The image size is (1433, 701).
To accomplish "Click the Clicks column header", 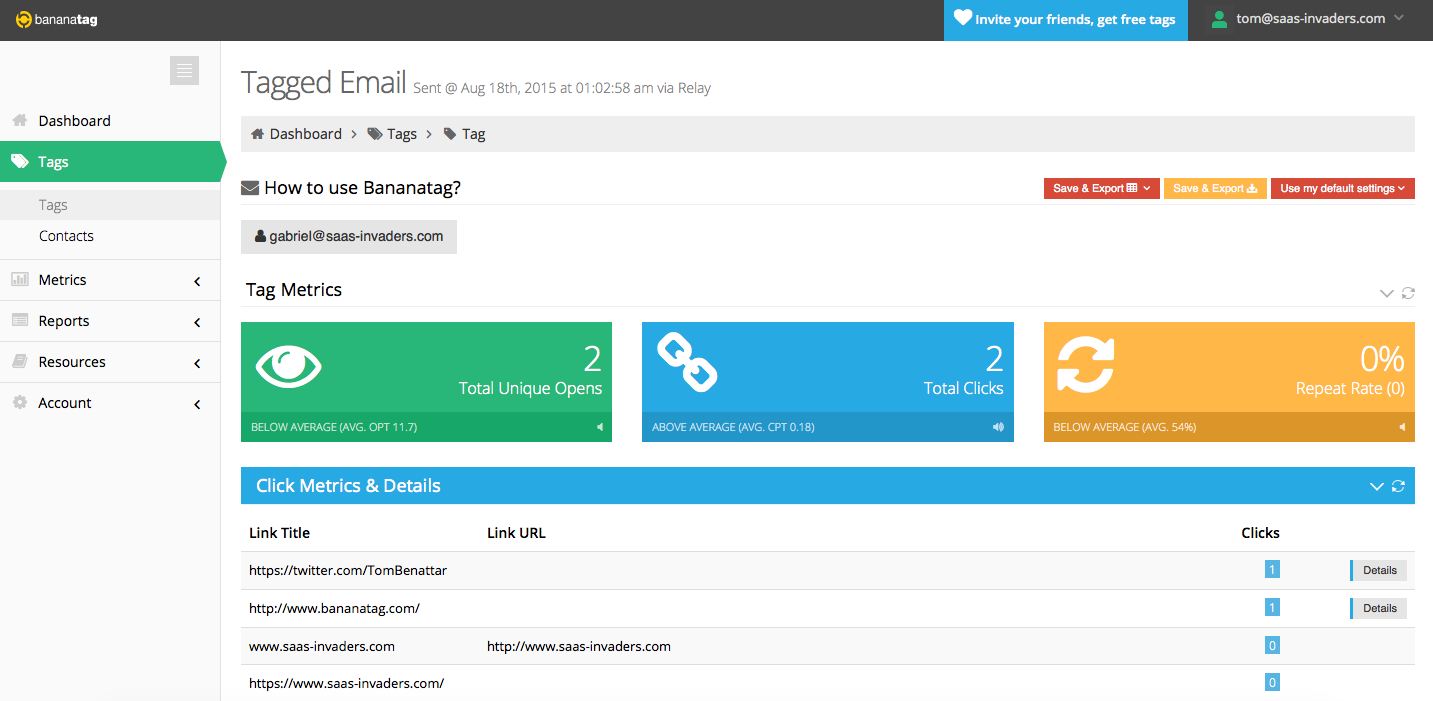I will pyautogui.click(x=1260, y=533).
